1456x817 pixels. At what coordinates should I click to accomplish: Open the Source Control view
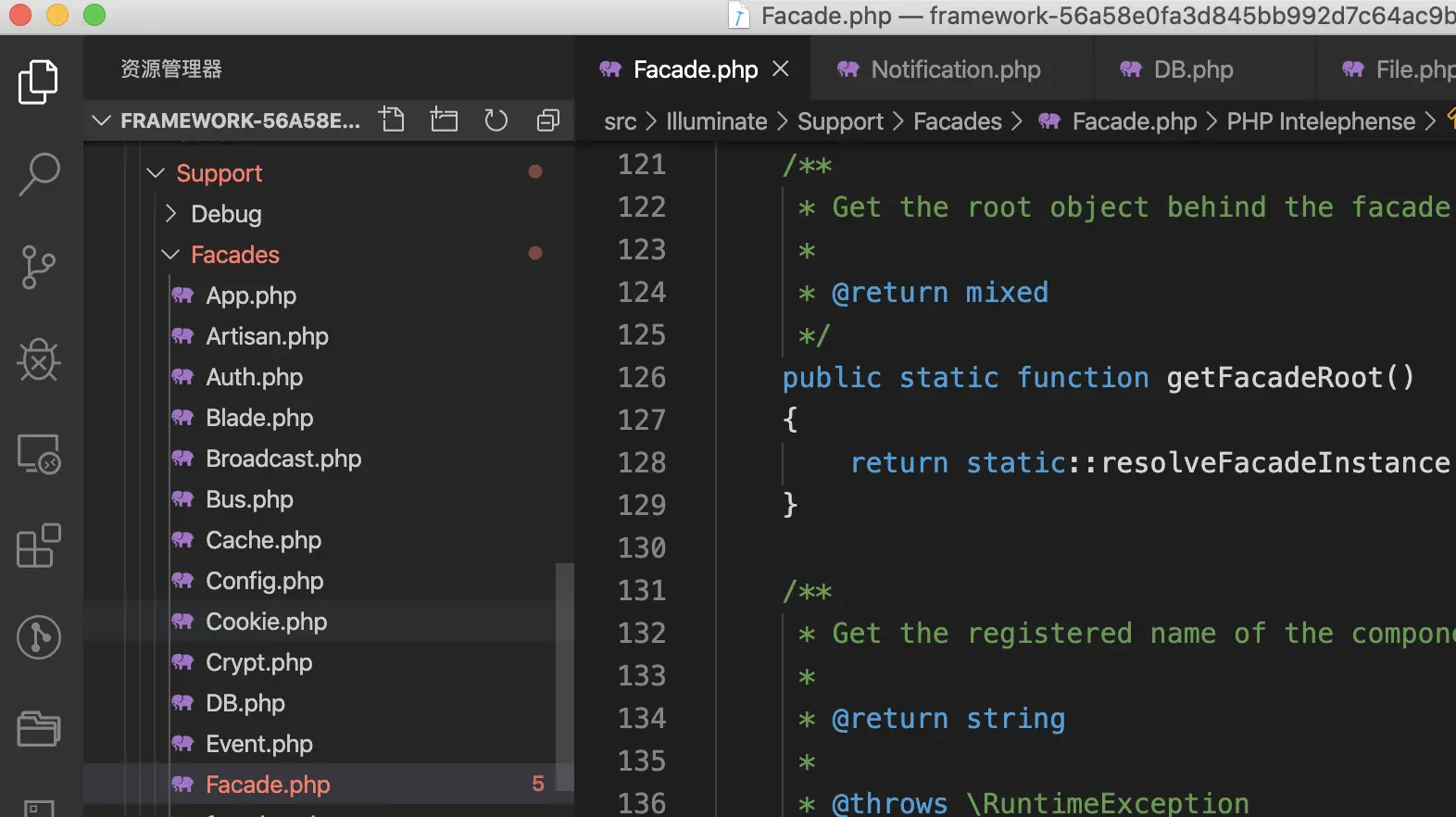tap(38, 268)
